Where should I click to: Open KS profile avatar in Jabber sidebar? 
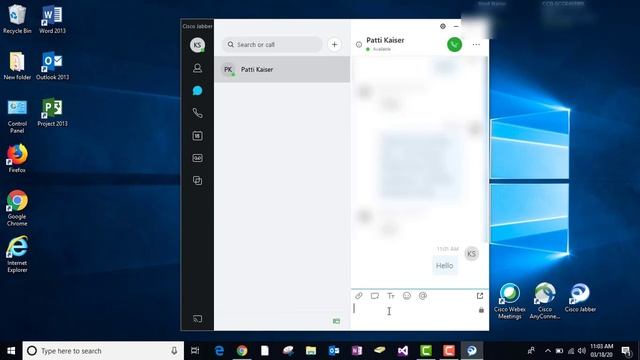[x=197, y=45]
